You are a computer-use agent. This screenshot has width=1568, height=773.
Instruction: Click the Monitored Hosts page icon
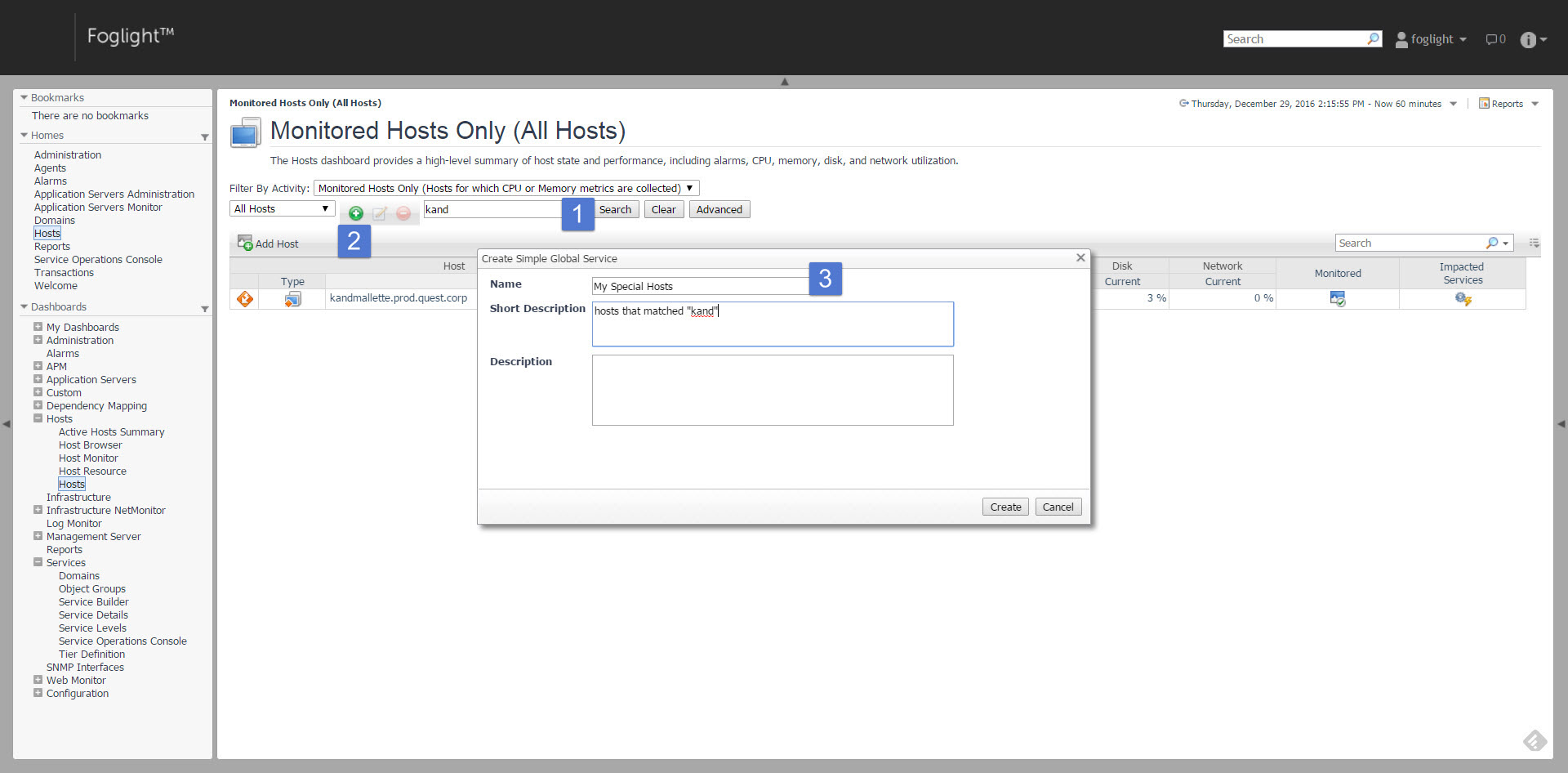[246, 132]
